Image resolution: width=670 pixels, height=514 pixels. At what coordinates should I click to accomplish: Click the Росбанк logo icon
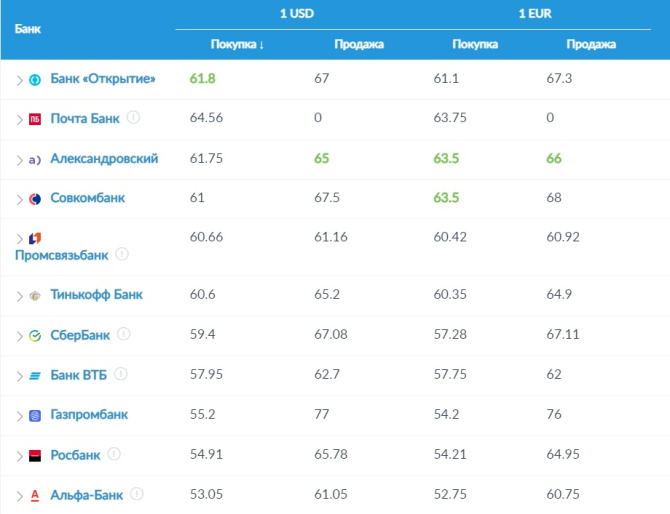[35, 455]
